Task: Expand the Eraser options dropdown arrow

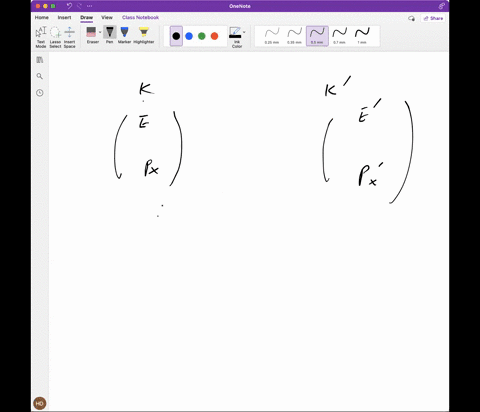Action: click(x=100, y=32)
